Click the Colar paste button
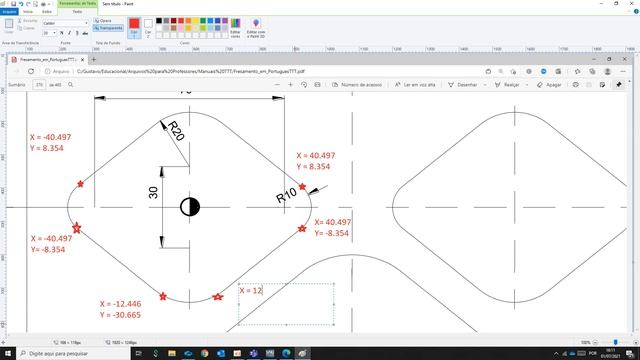The width and height of the screenshot is (640, 360). click(x=9, y=27)
